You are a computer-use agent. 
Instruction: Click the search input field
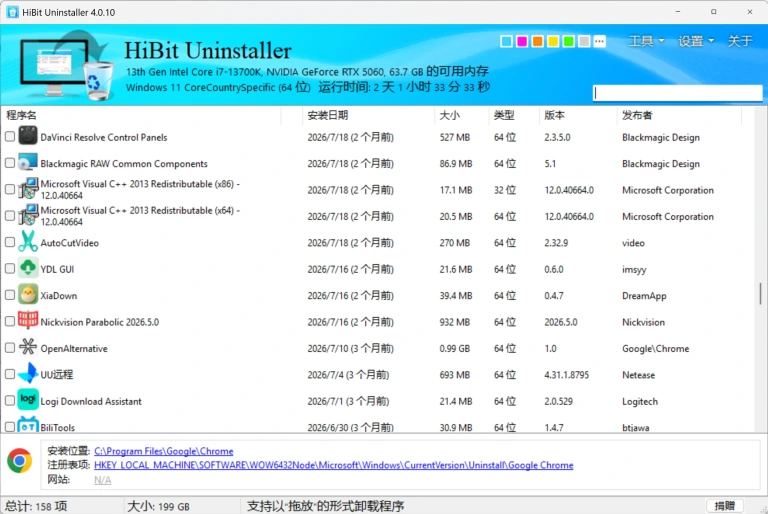coord(678,93)
